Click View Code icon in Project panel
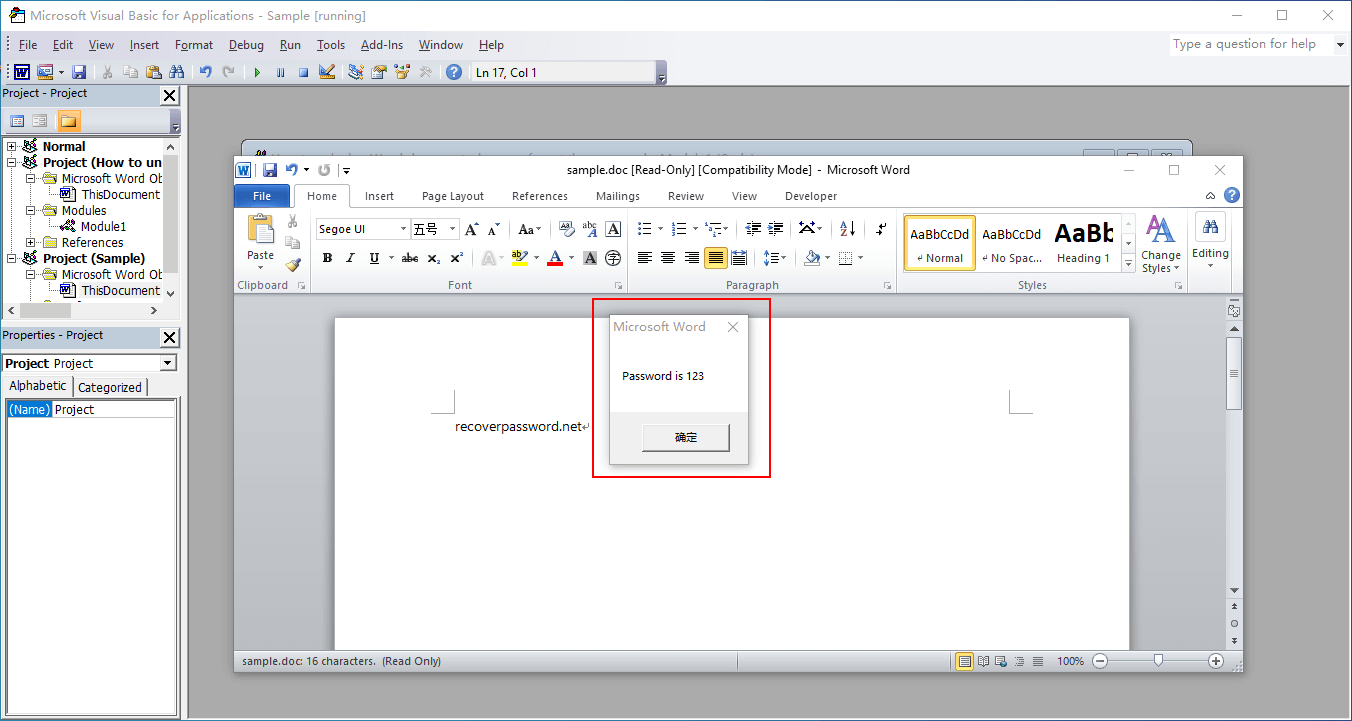This screenshot has height=721, width=1352. [x=17, y=121]
